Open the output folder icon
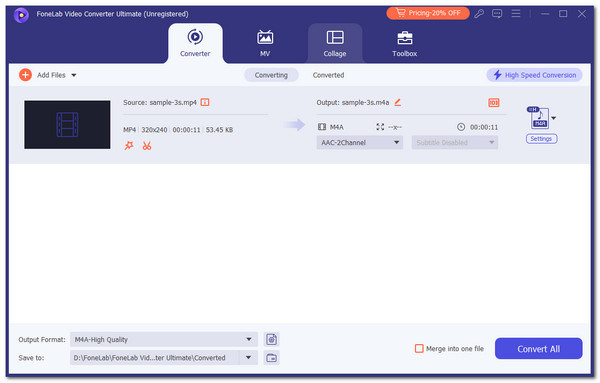 click(271, 358)
